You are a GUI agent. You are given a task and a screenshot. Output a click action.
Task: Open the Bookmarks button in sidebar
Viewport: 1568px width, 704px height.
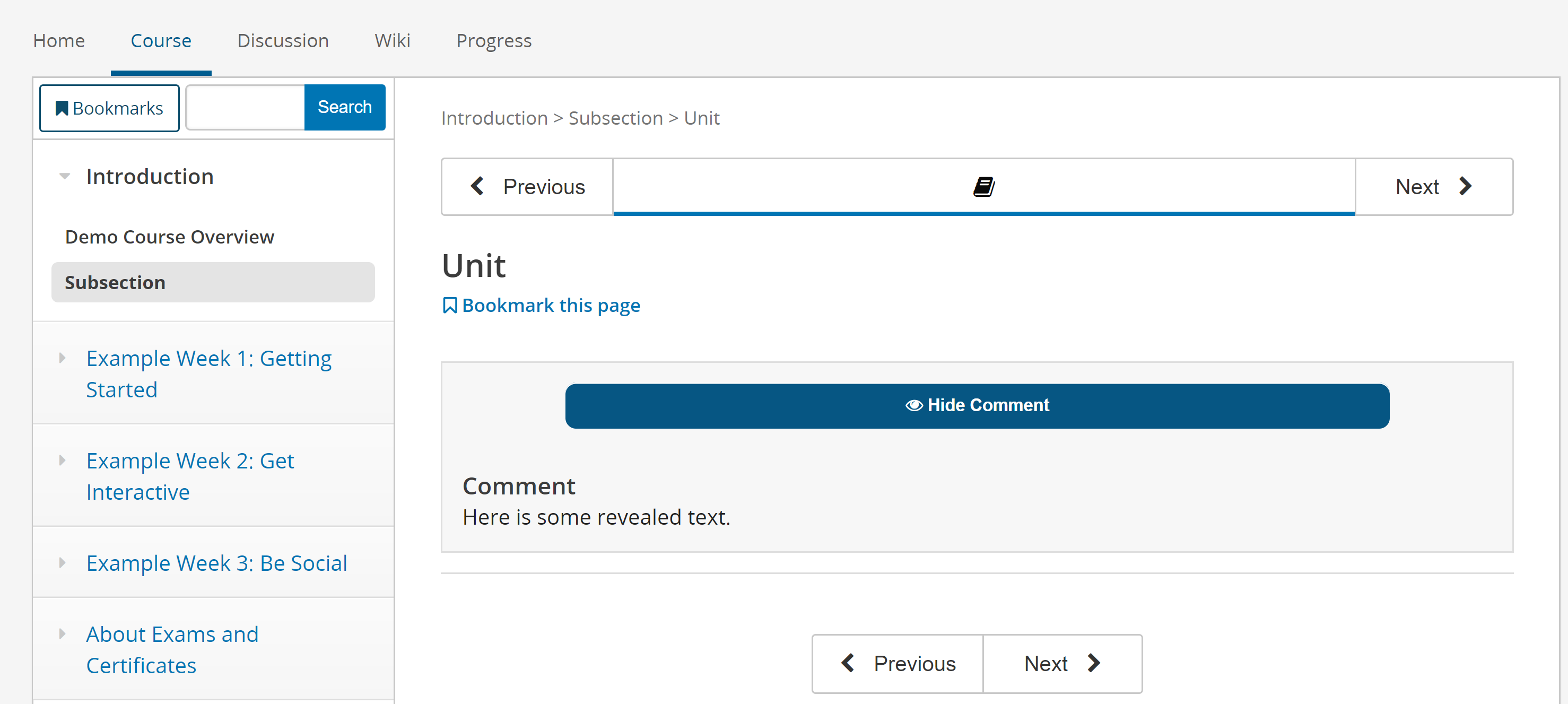click(109, 108)
